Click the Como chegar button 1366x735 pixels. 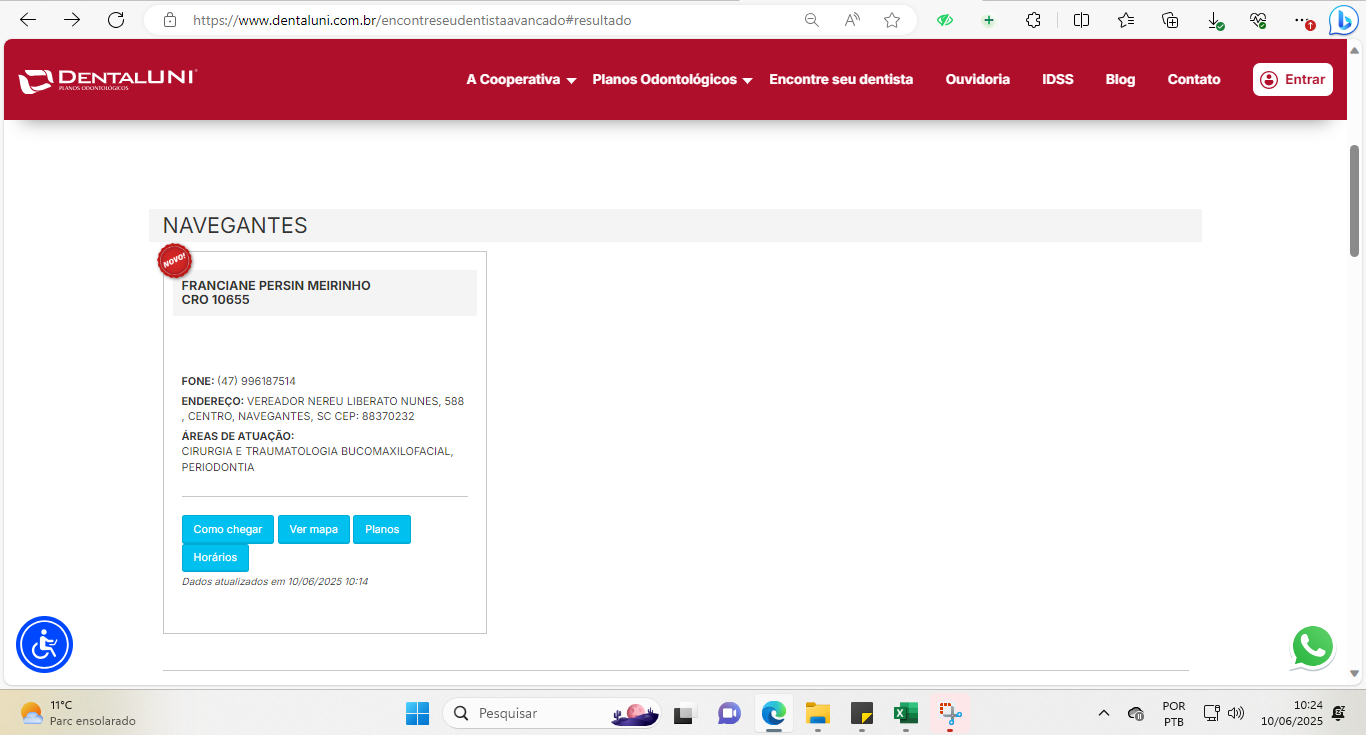tap(228, 529)
